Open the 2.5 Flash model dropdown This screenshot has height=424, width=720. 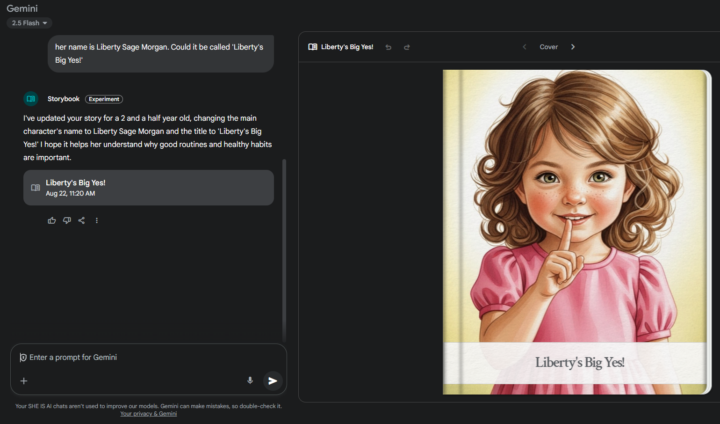29,23
